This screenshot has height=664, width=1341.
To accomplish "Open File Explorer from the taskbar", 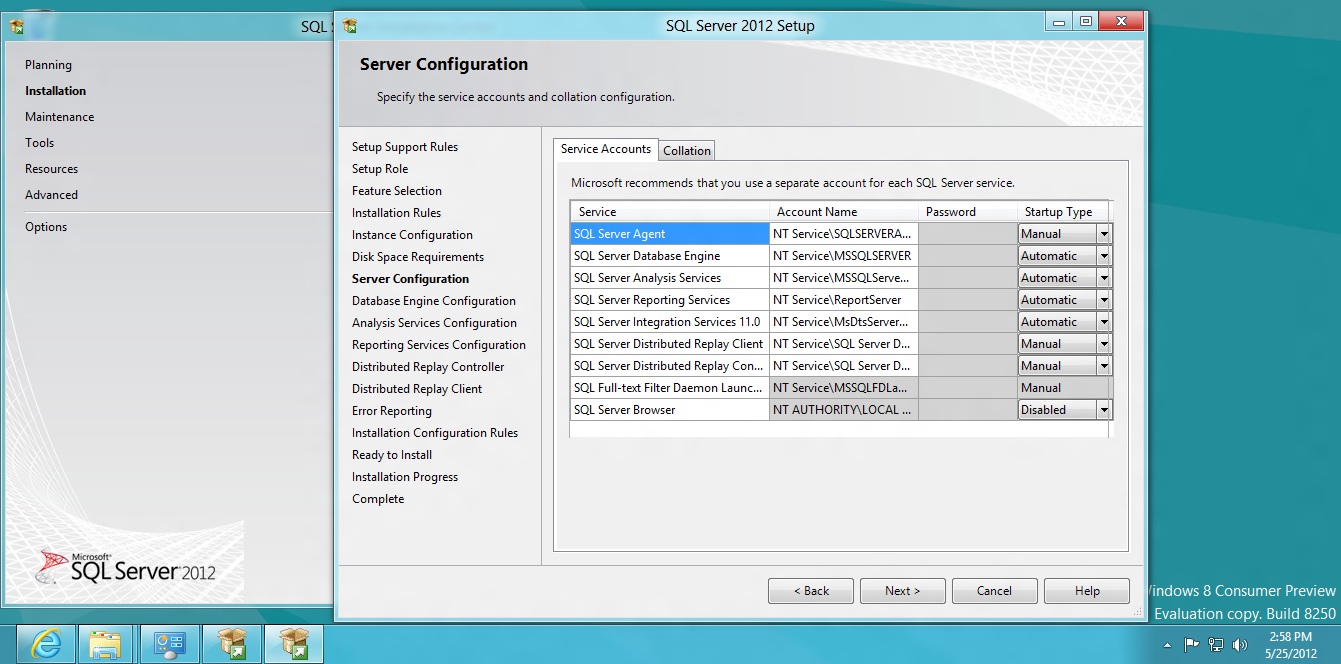I will (105, 645).
